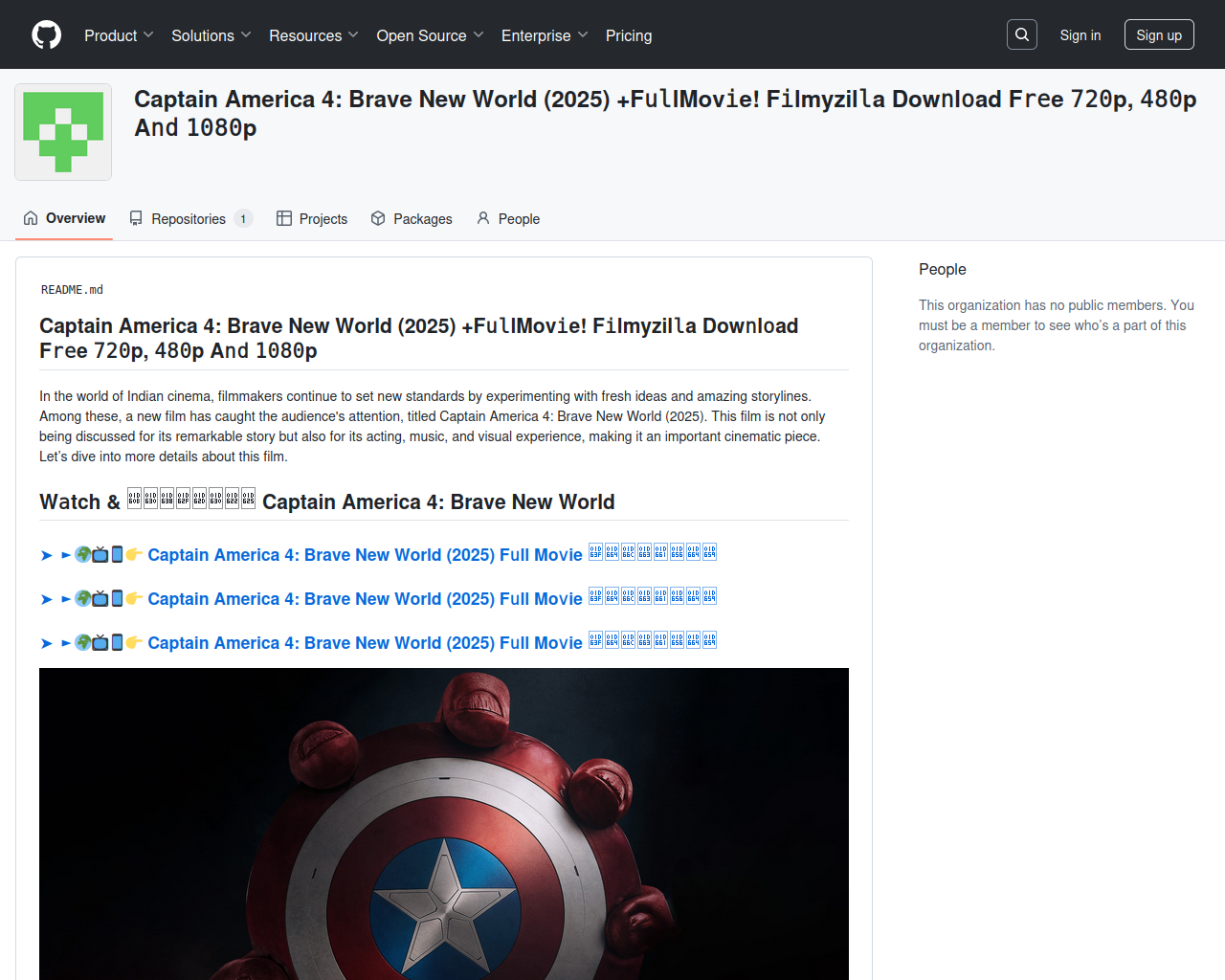The width and height of the screenshot is (1225, 980).
Task: Click the organization avatar image
Action: click(63, 132)
